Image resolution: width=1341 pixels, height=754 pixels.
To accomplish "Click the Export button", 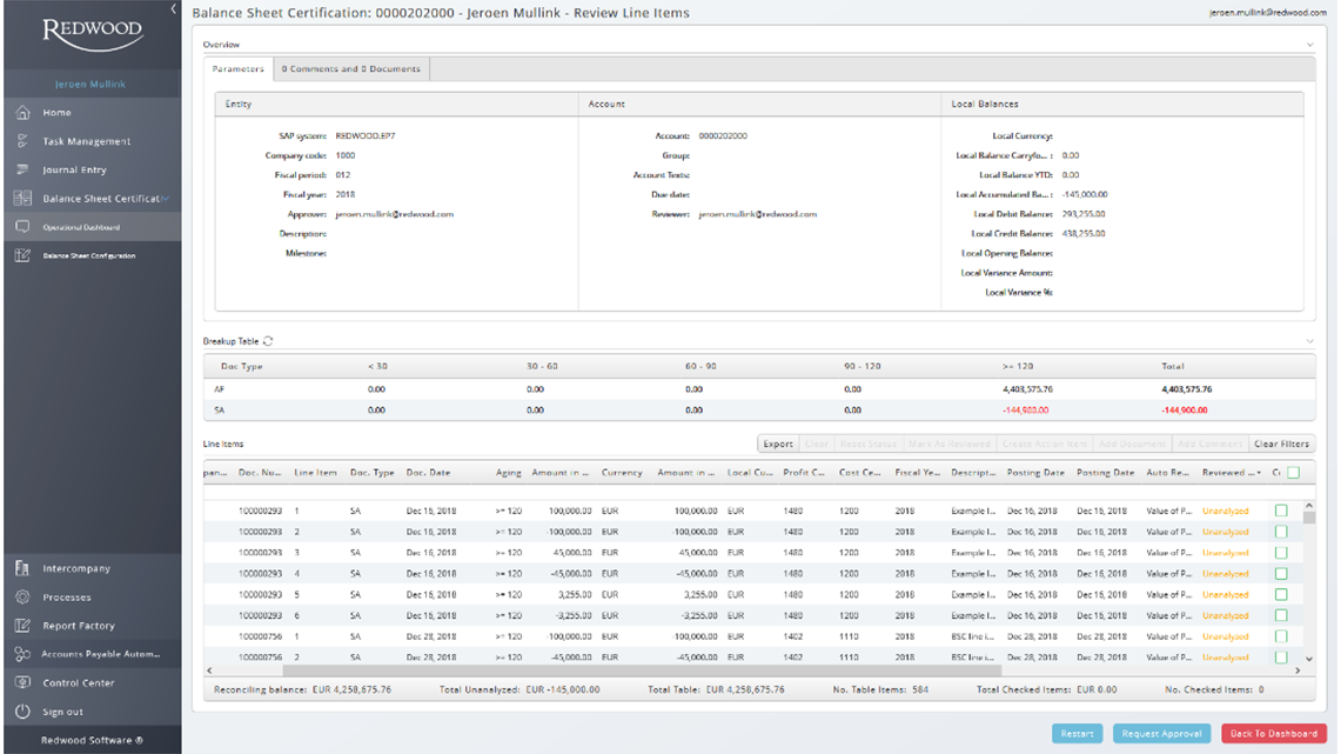I will pos(777,444).
